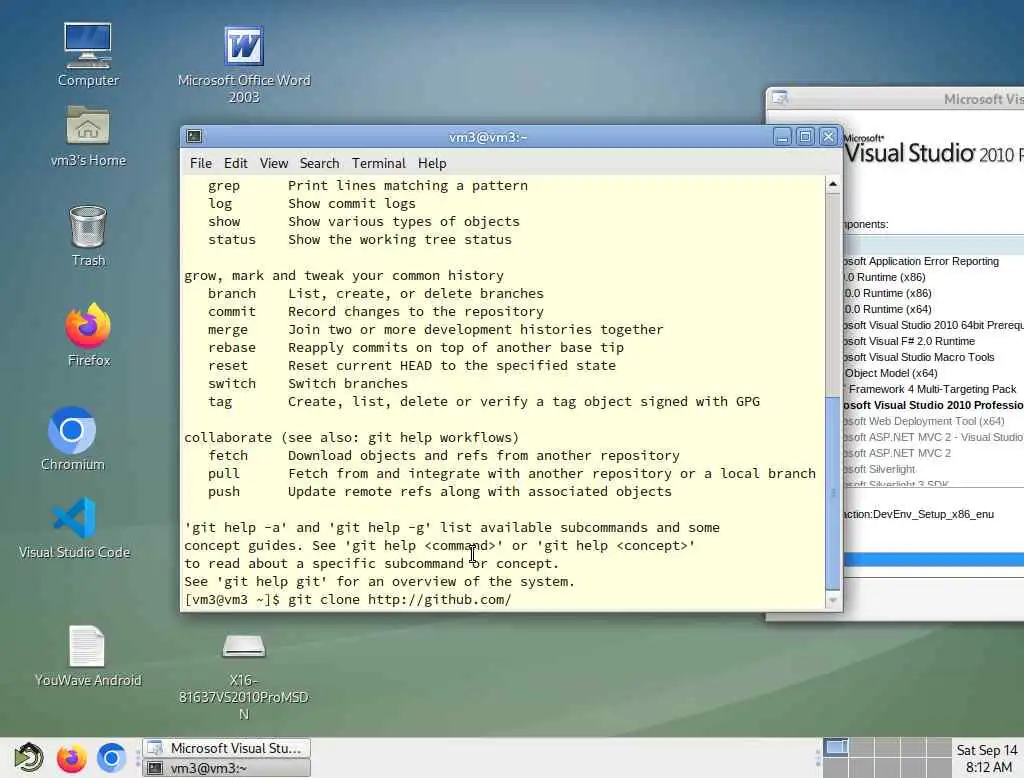The height and width of the screenshot is (778, 1024).
Task: Minimize the terminal window
Action: click(x=782, y=137)
